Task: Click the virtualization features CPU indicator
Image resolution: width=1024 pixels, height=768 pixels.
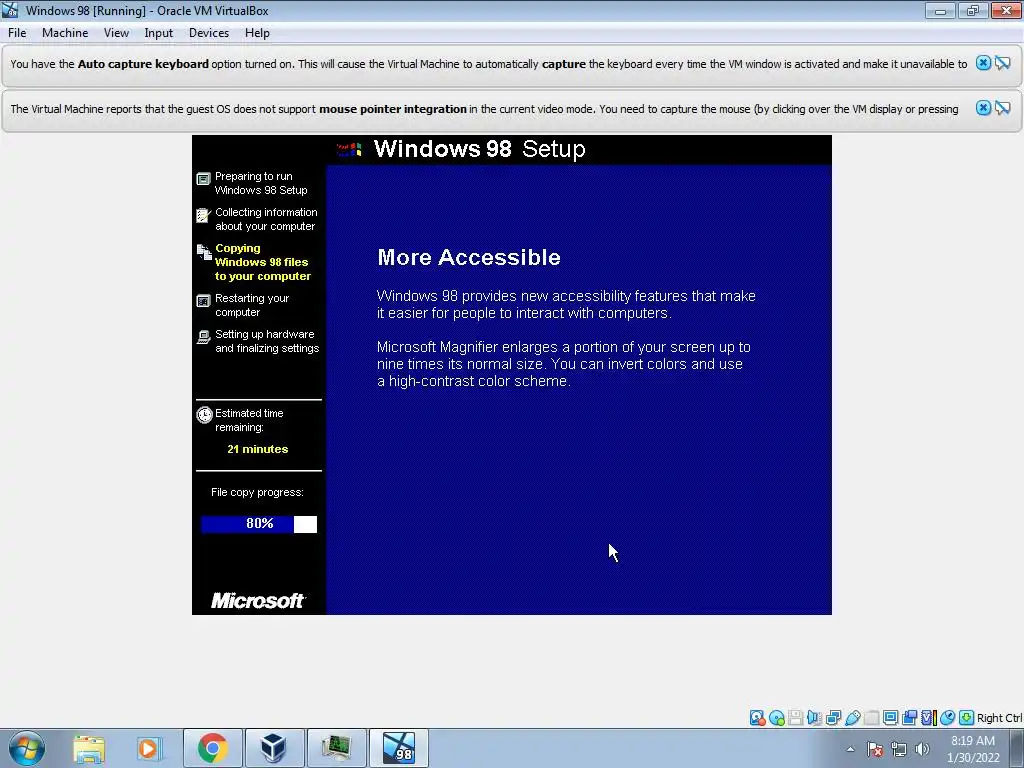Action: coord(928,718)
